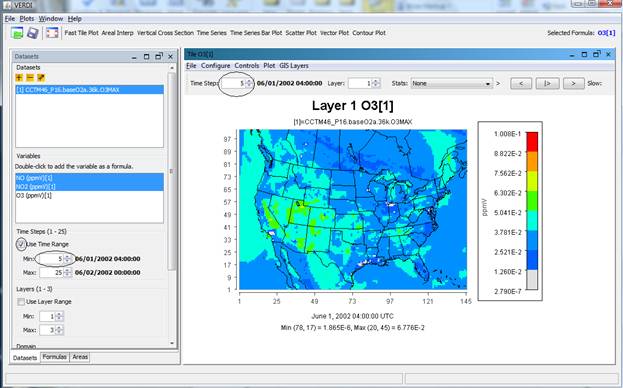Screen dimensions: 623x388
Task: Maximize the Datasets panel
Action: pyautogui.click(x=146, y=57)
